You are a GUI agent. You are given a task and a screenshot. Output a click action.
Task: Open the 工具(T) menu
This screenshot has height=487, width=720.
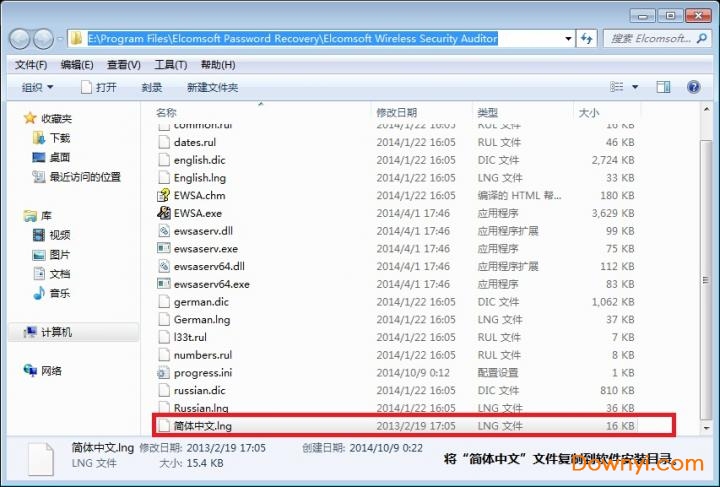171,65
